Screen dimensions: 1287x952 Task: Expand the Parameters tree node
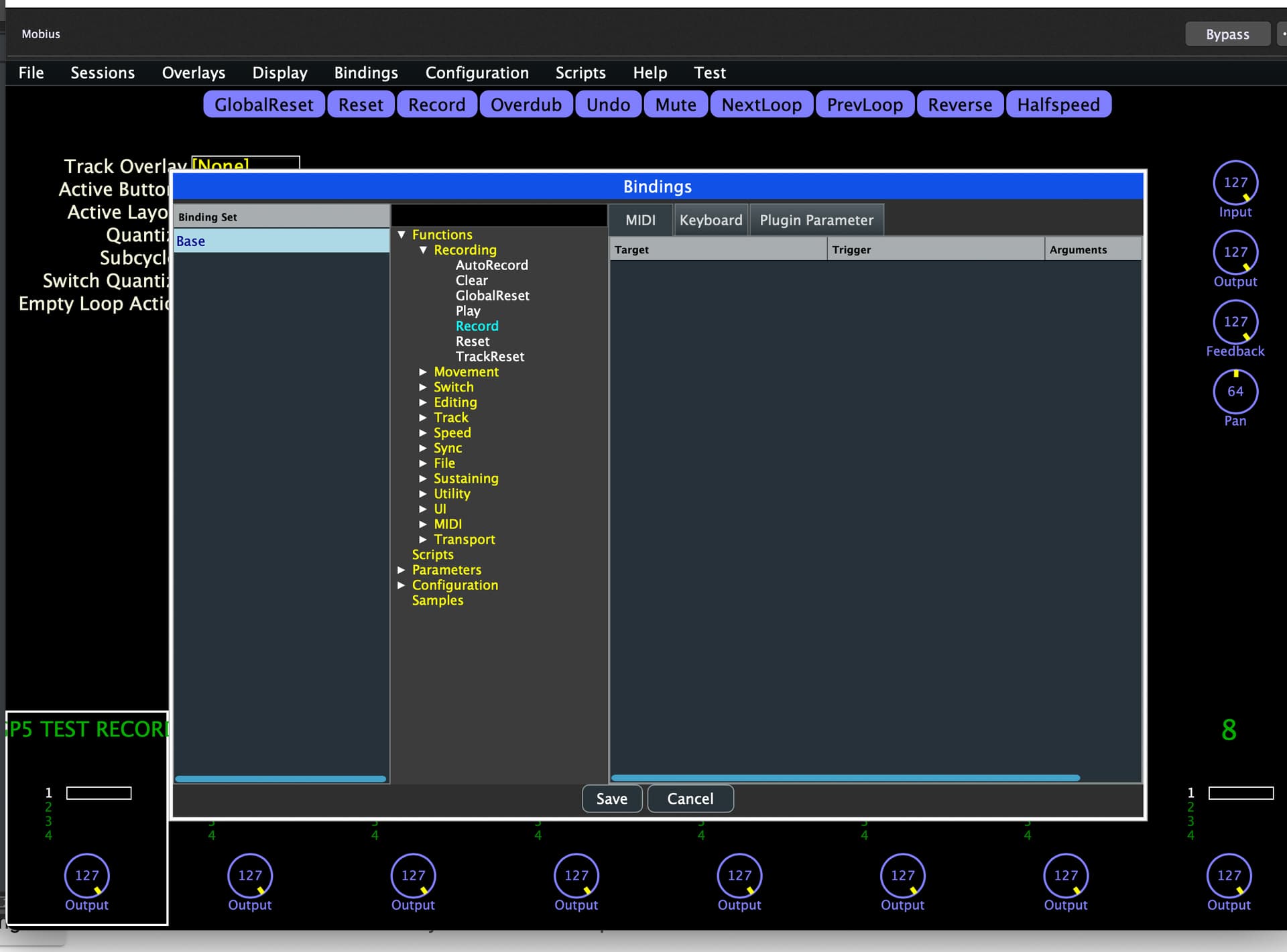click(402, 570)
